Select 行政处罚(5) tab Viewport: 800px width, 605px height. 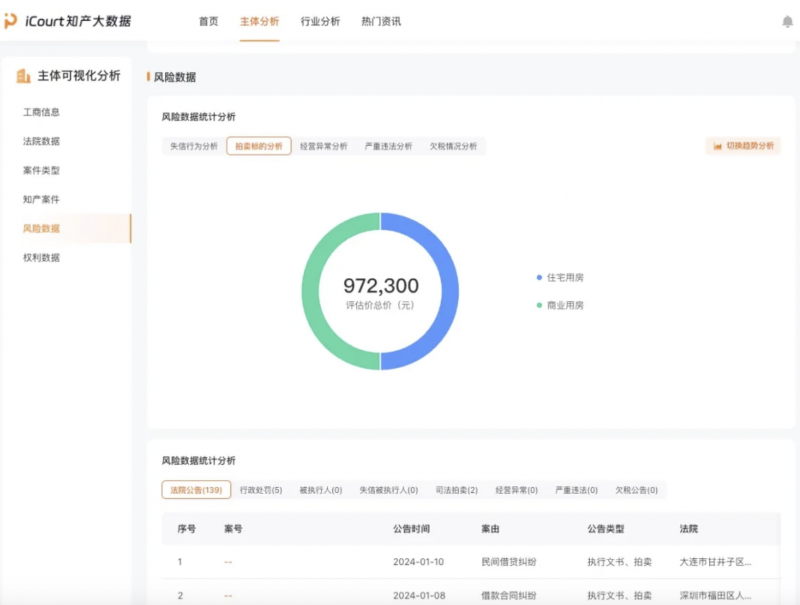261,490
